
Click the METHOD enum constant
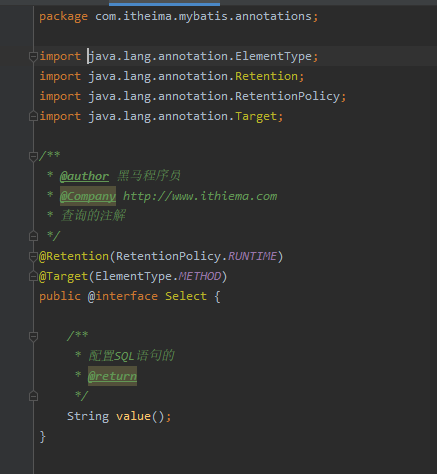[200, 276]
